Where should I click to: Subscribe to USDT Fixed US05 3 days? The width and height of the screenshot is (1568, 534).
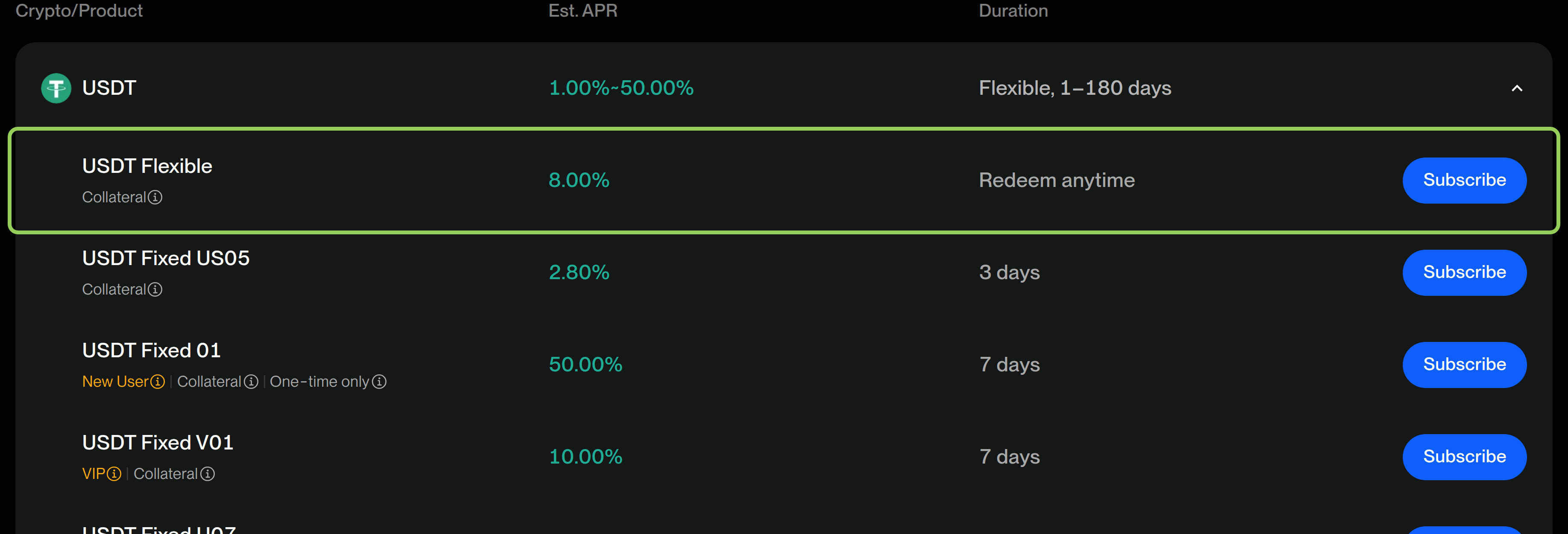pos(1465,272)
